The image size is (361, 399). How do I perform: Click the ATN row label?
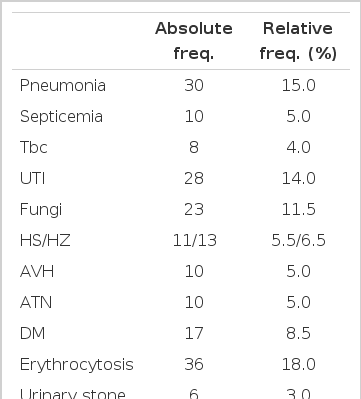36,302
